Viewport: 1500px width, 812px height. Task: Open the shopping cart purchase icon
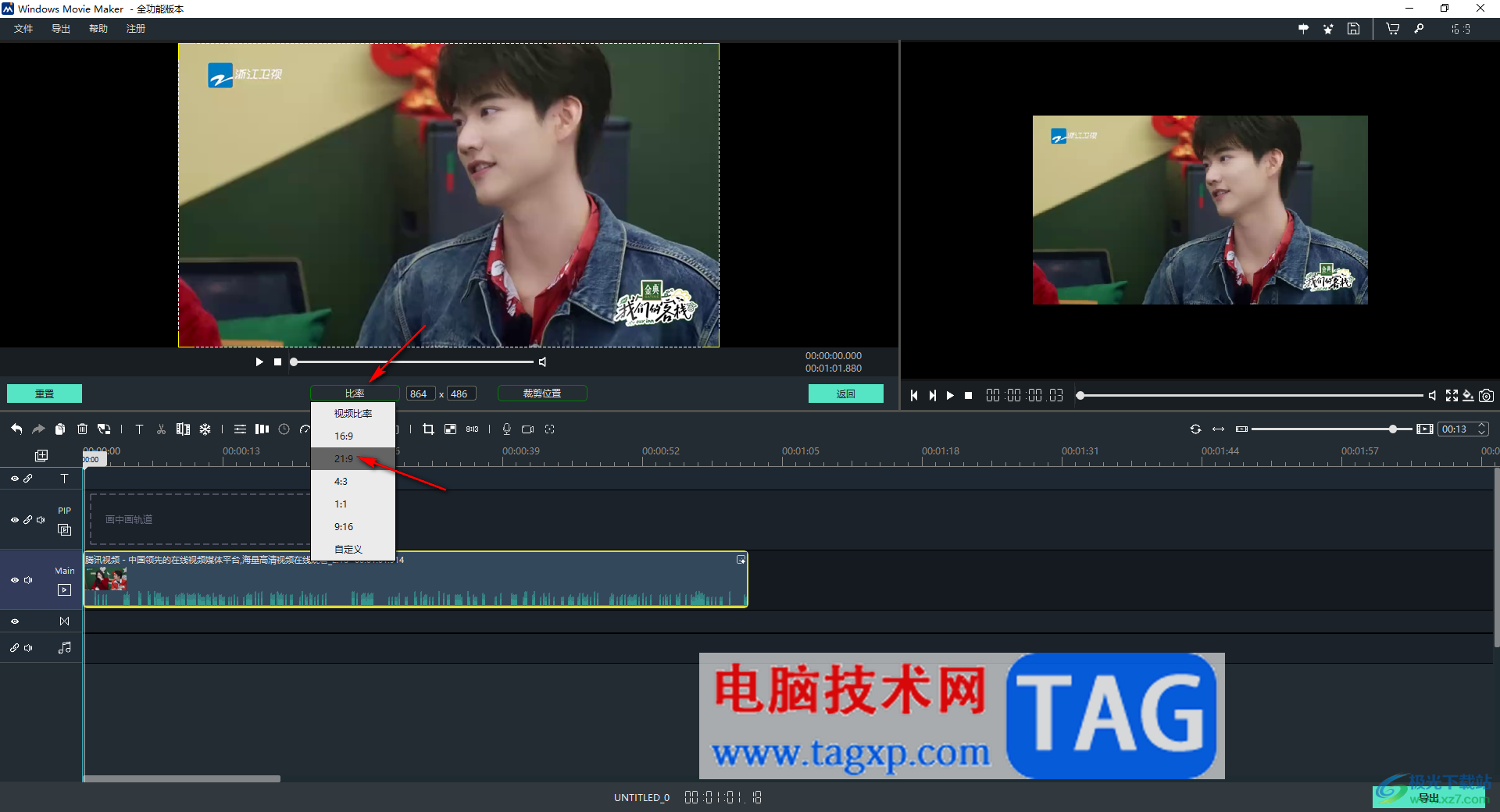click(x=1392, y=29)
